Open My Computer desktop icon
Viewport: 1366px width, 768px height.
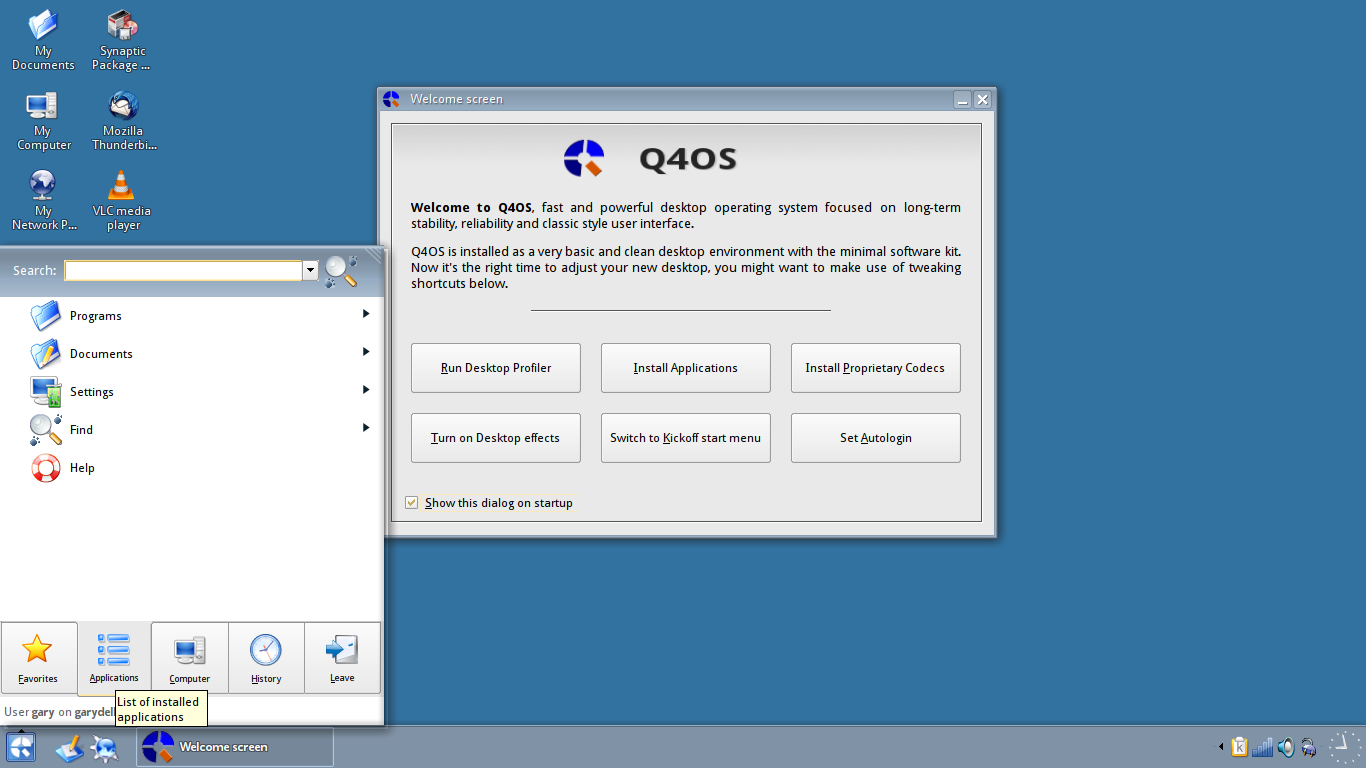tap(43, 121)
